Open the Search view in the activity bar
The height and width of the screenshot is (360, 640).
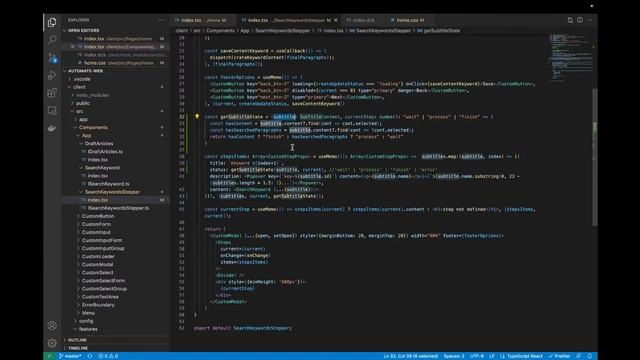[52, 40]
